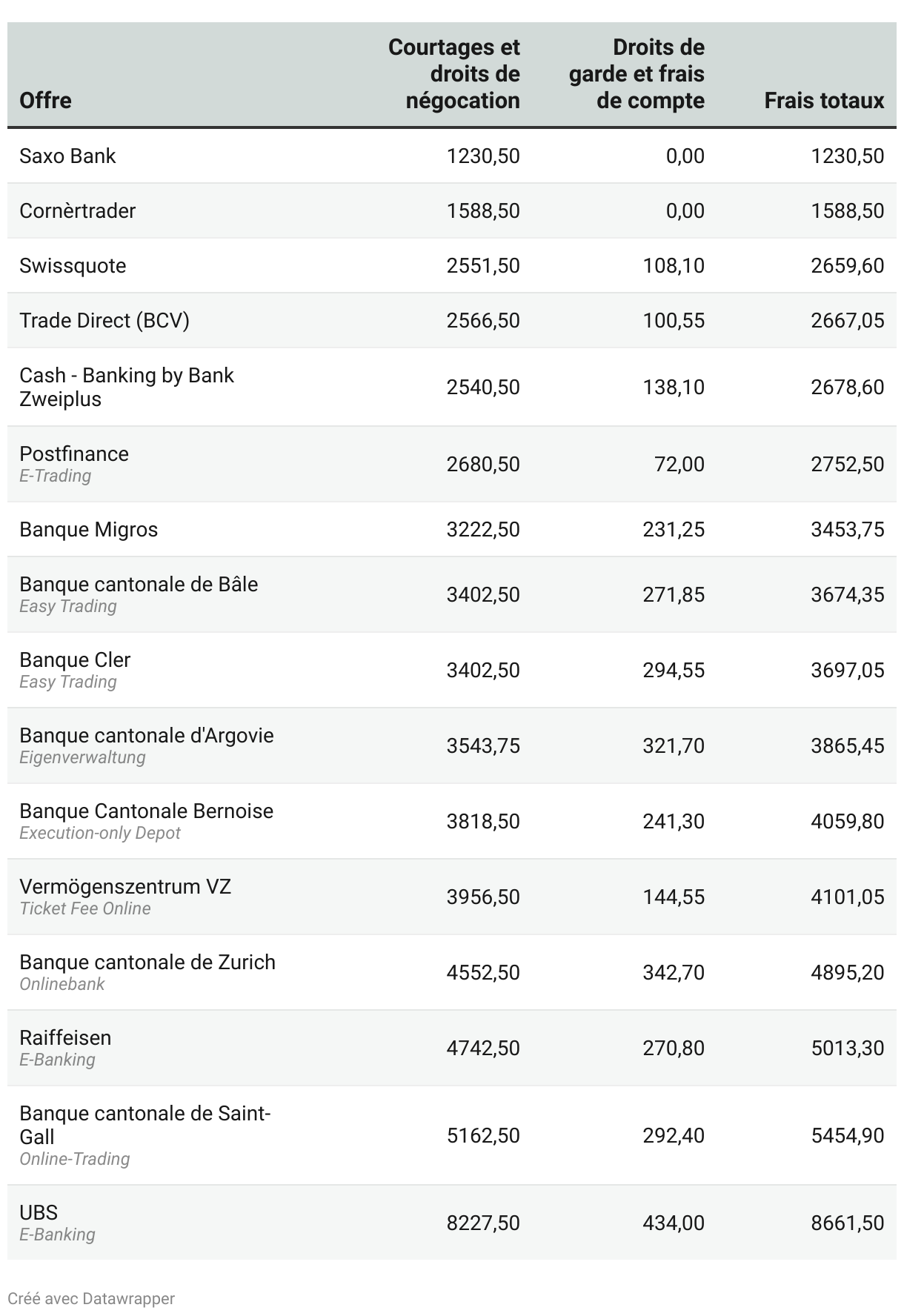The height and width of the screenshot is (1316, 904).
Task: Select the Saxo Bank row name
Action: pyautogui.click(x=68, y=156)
